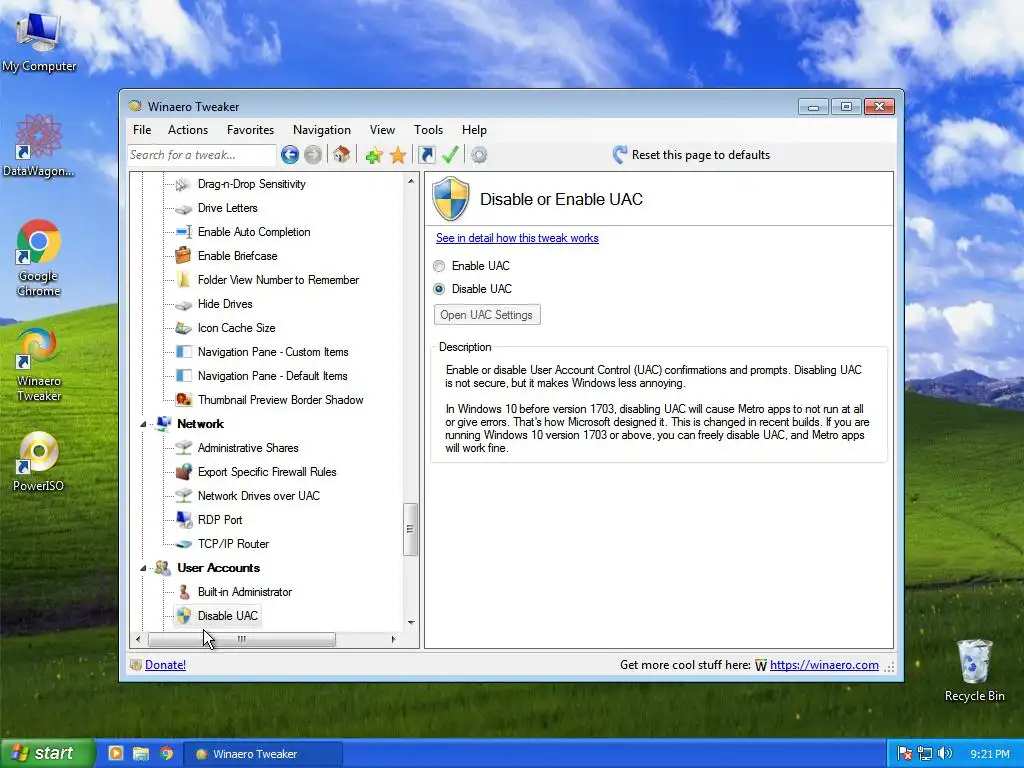This screenshot has height=768, width=1024.
Task: Click the horizontal scroll left arrow
Action: tap(138, 639)
